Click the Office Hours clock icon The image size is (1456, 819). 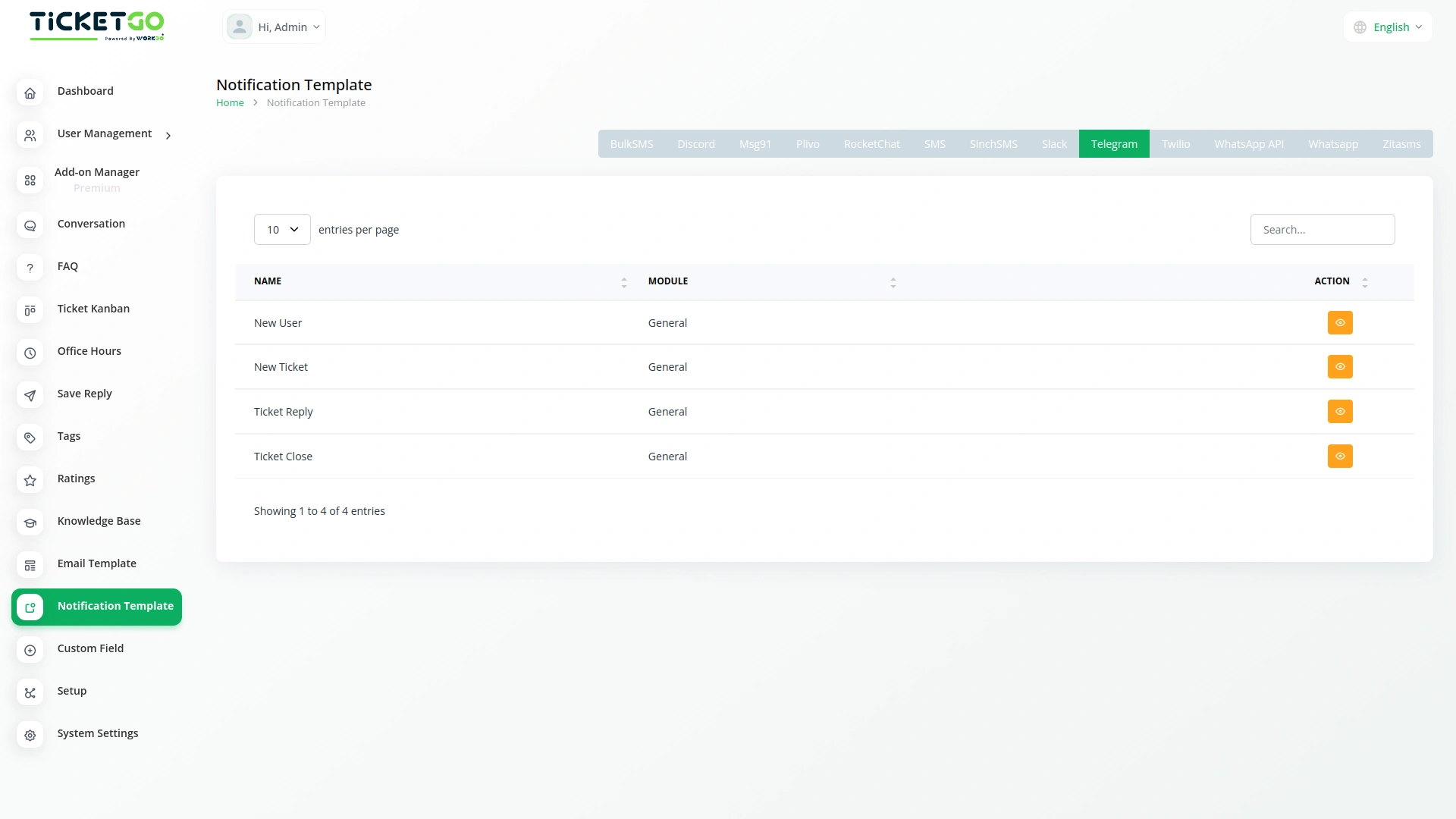(x=30, y=353)
